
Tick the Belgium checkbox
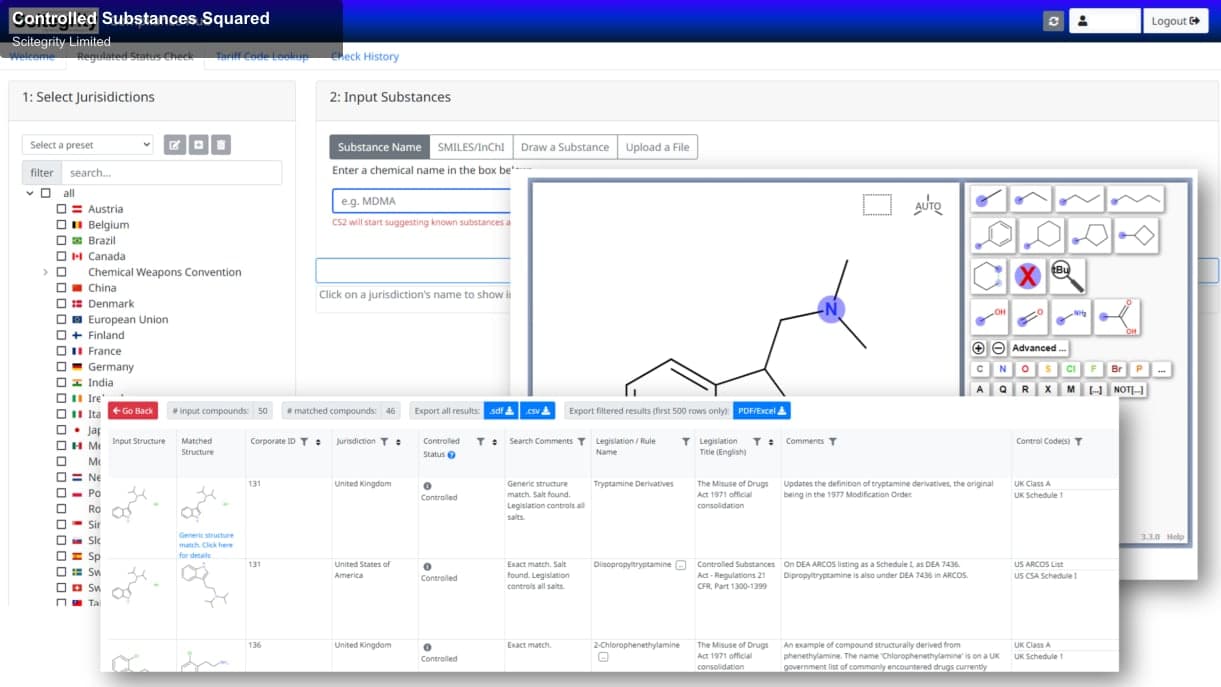click(62, 225)
